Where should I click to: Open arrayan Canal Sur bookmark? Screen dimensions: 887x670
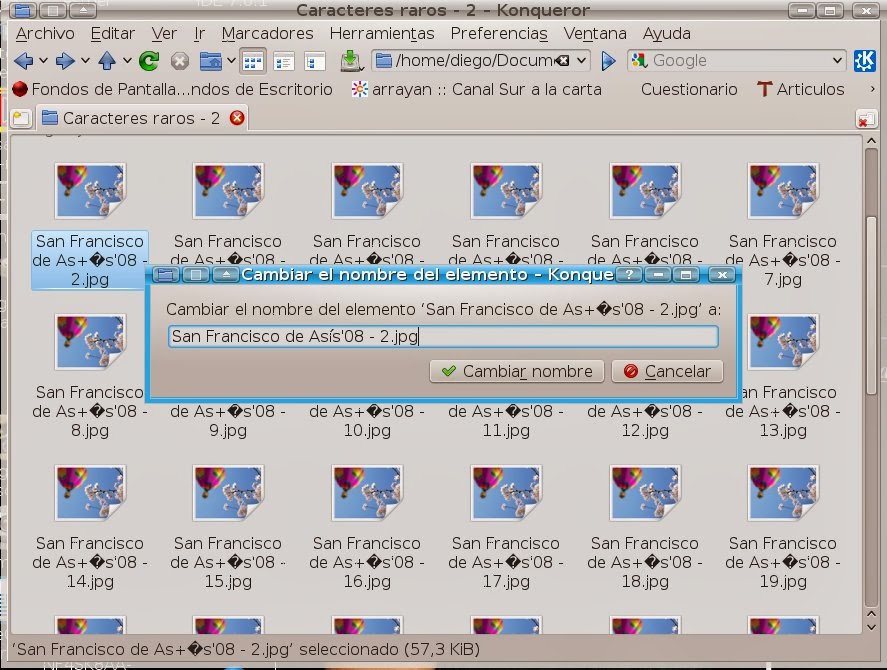click(476, 89)
